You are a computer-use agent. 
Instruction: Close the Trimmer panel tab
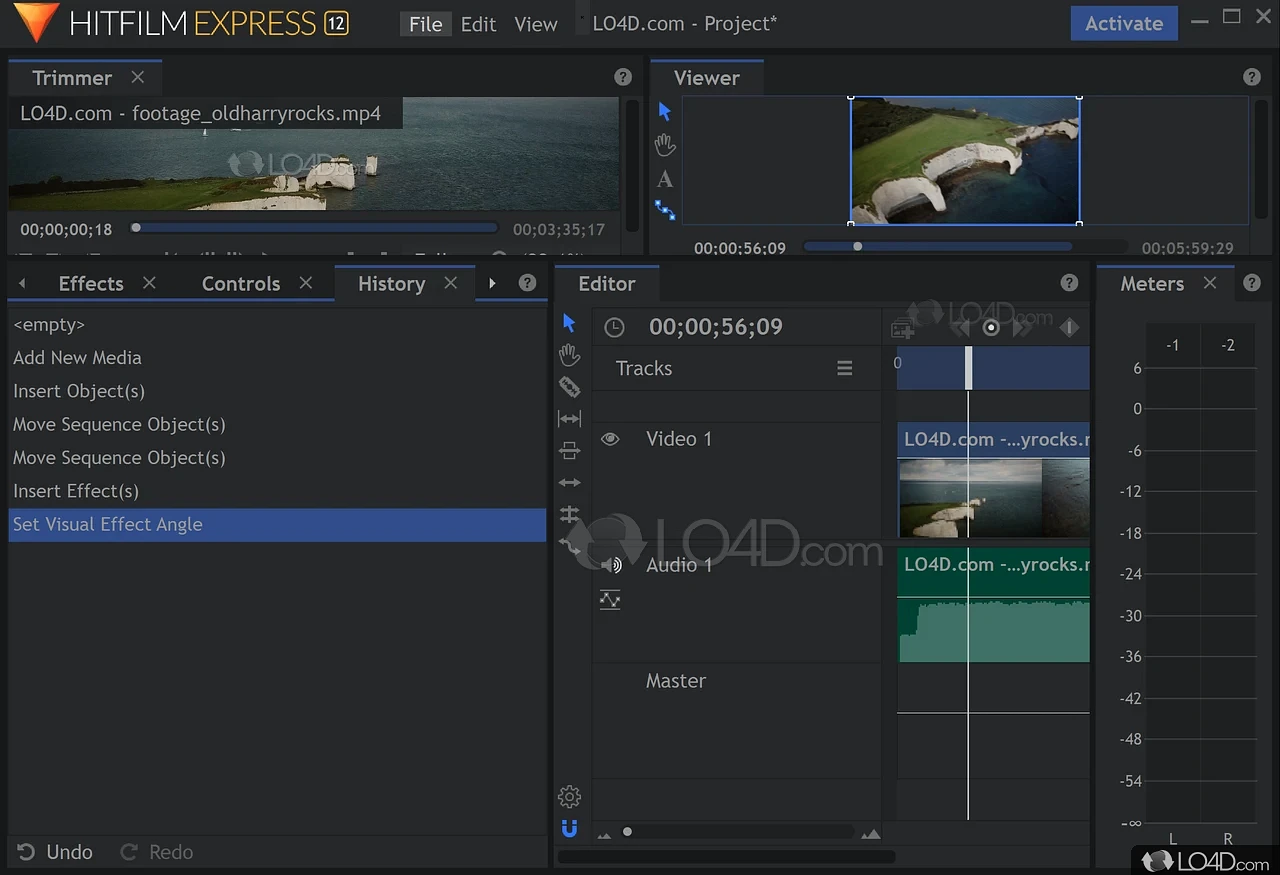(x=138, y=77)
